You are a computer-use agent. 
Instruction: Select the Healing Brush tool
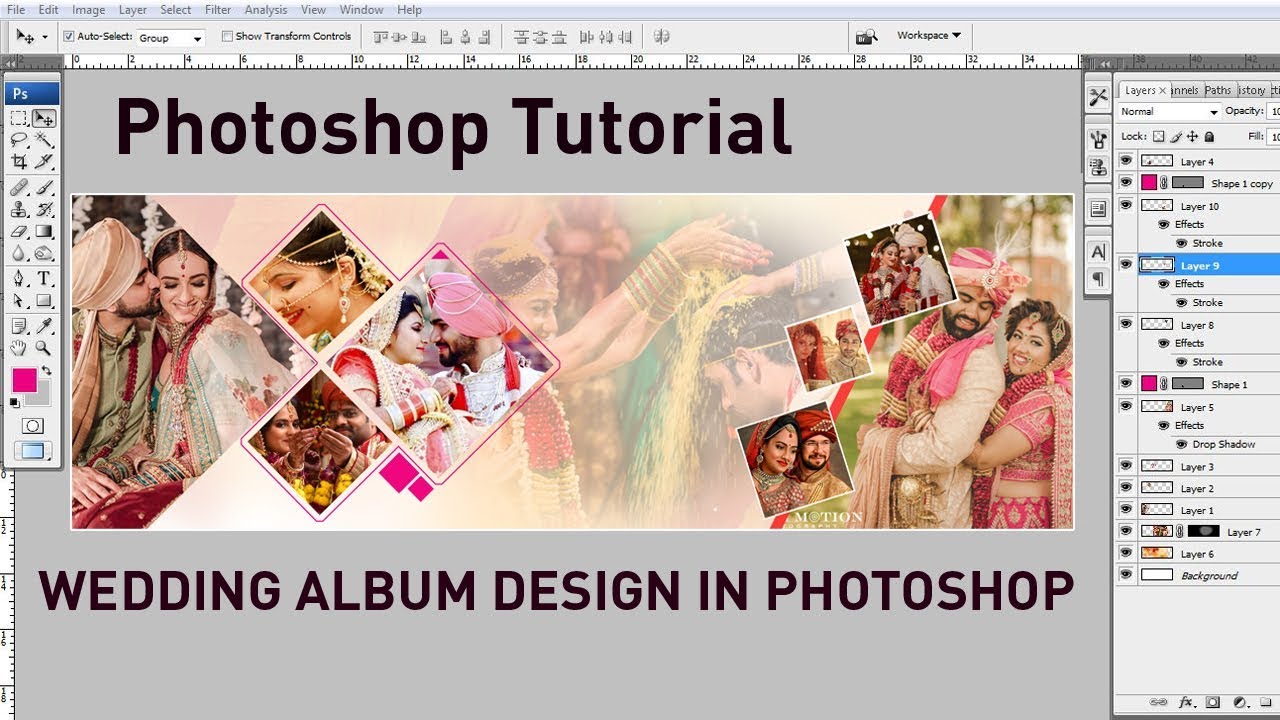[x=19, y=187]
